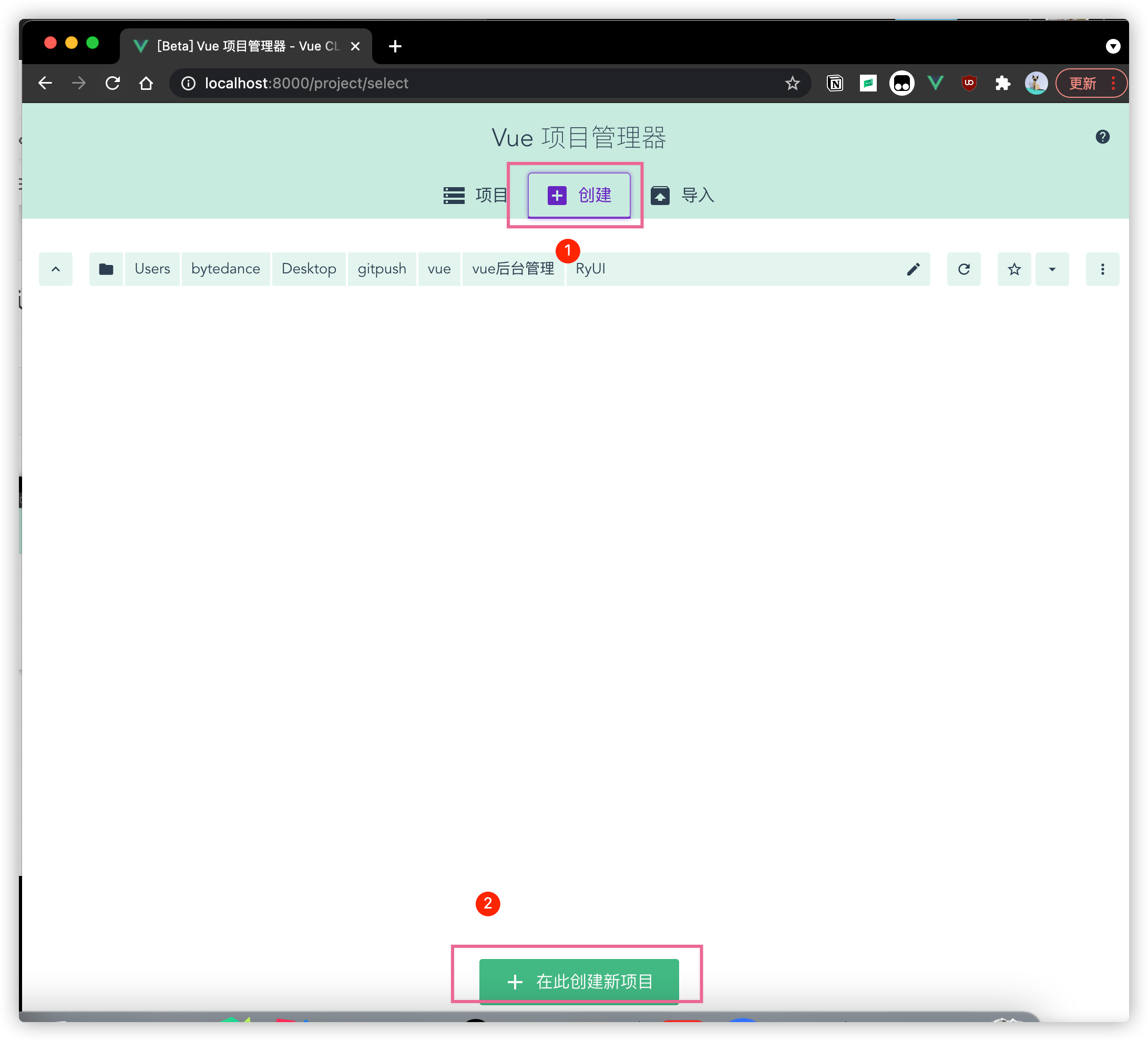The width and height of the screenshot is (1148, 1041).
Task: Select the Vue 项目管理器 browser tab
Action: coord(245,46)
